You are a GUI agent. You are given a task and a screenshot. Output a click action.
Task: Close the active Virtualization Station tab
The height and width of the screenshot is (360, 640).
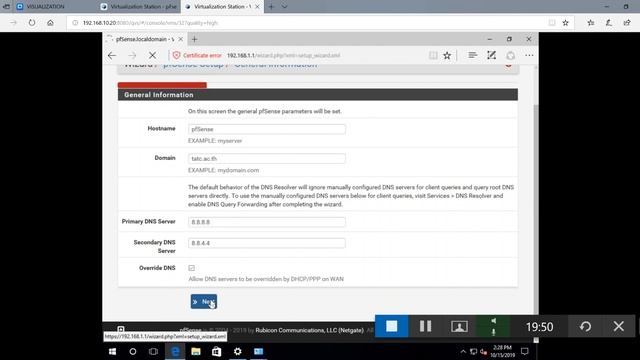(x=257, y=7)
